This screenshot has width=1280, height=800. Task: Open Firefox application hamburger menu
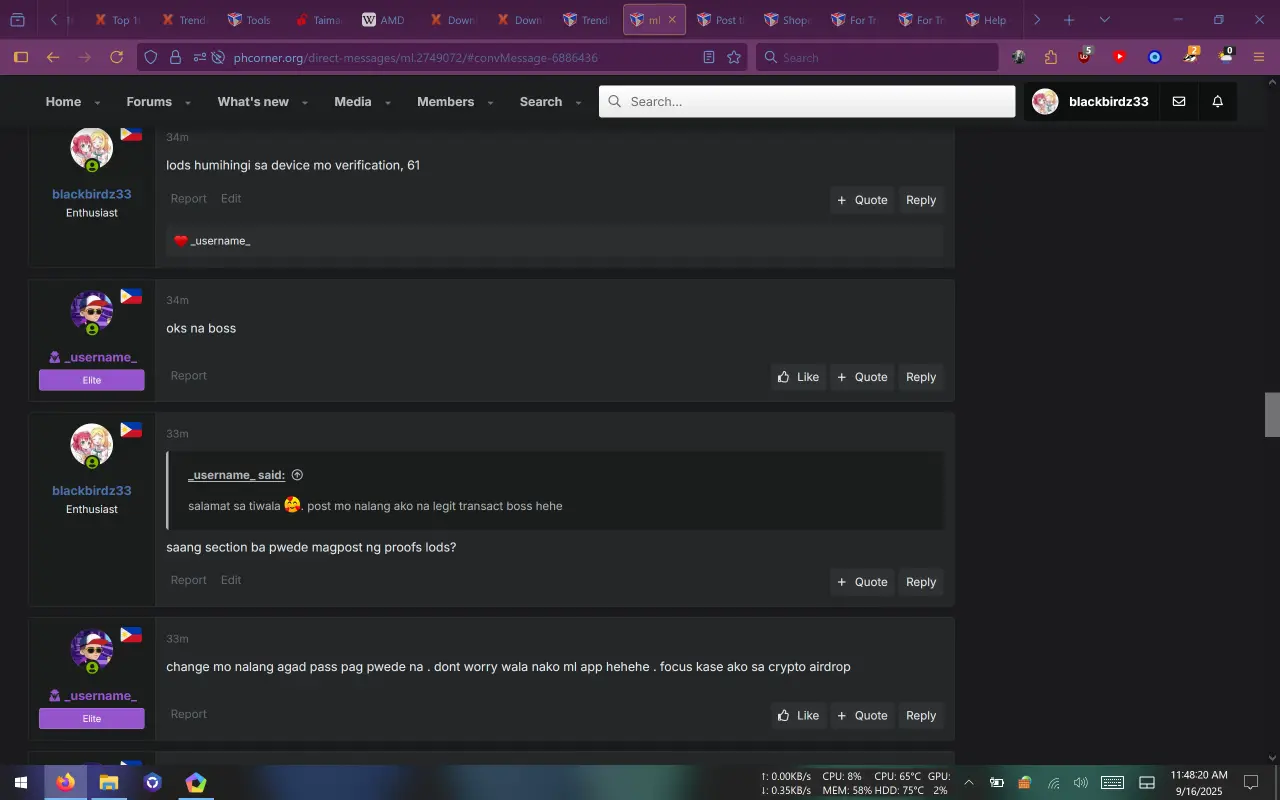tap(1259, 57)
